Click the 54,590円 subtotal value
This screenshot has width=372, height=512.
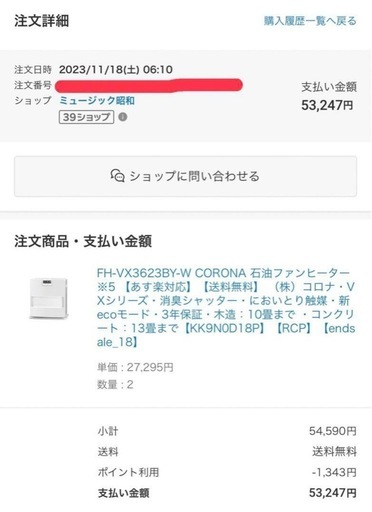click(x=333, y=431)
